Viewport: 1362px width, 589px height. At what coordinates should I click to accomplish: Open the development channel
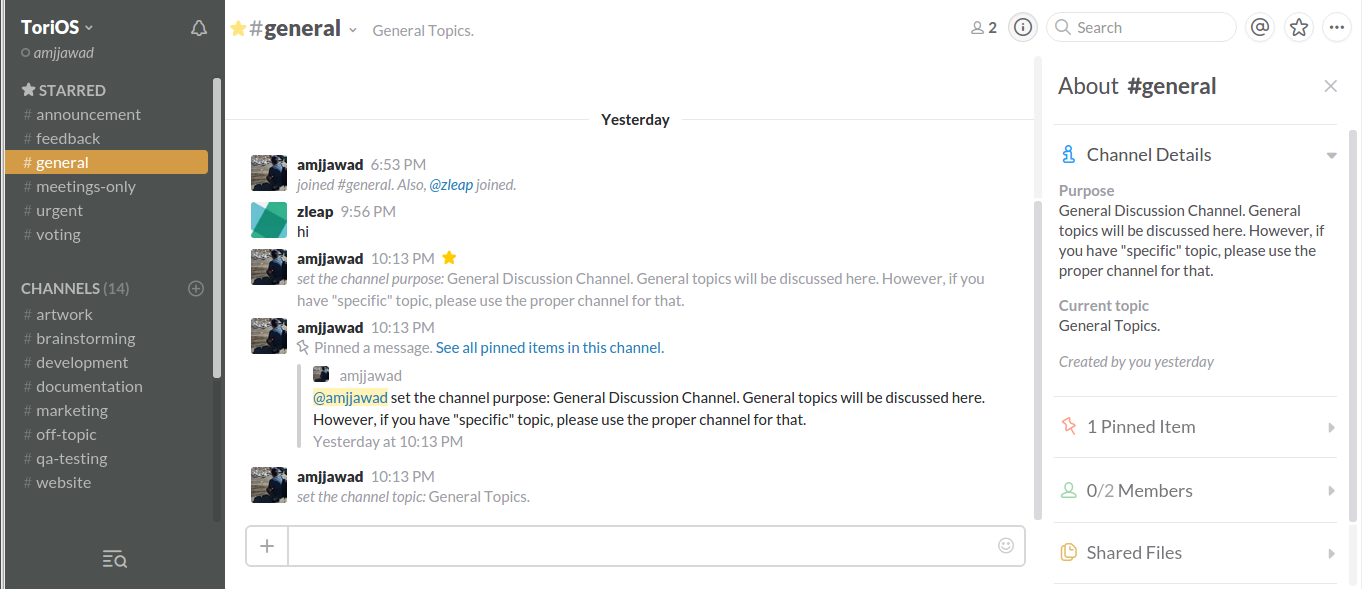82,363
